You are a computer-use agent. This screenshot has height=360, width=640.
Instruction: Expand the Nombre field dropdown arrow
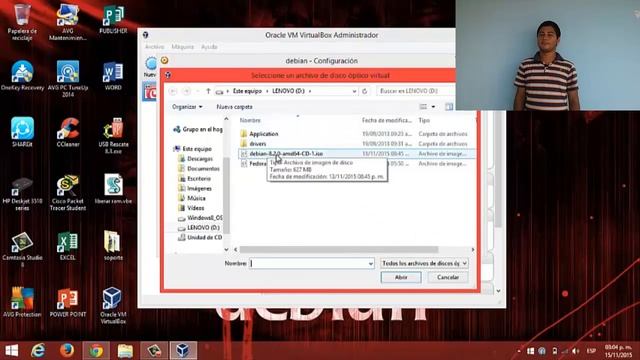coord(371,264)
